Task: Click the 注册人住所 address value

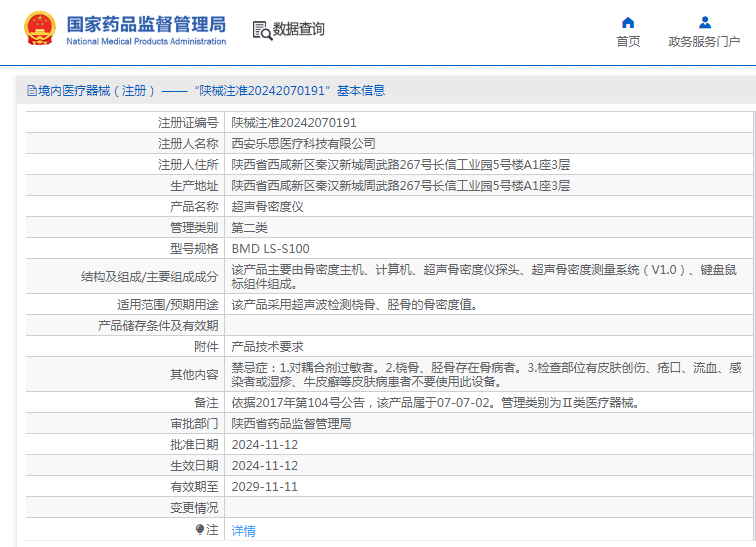Action: 401,165
